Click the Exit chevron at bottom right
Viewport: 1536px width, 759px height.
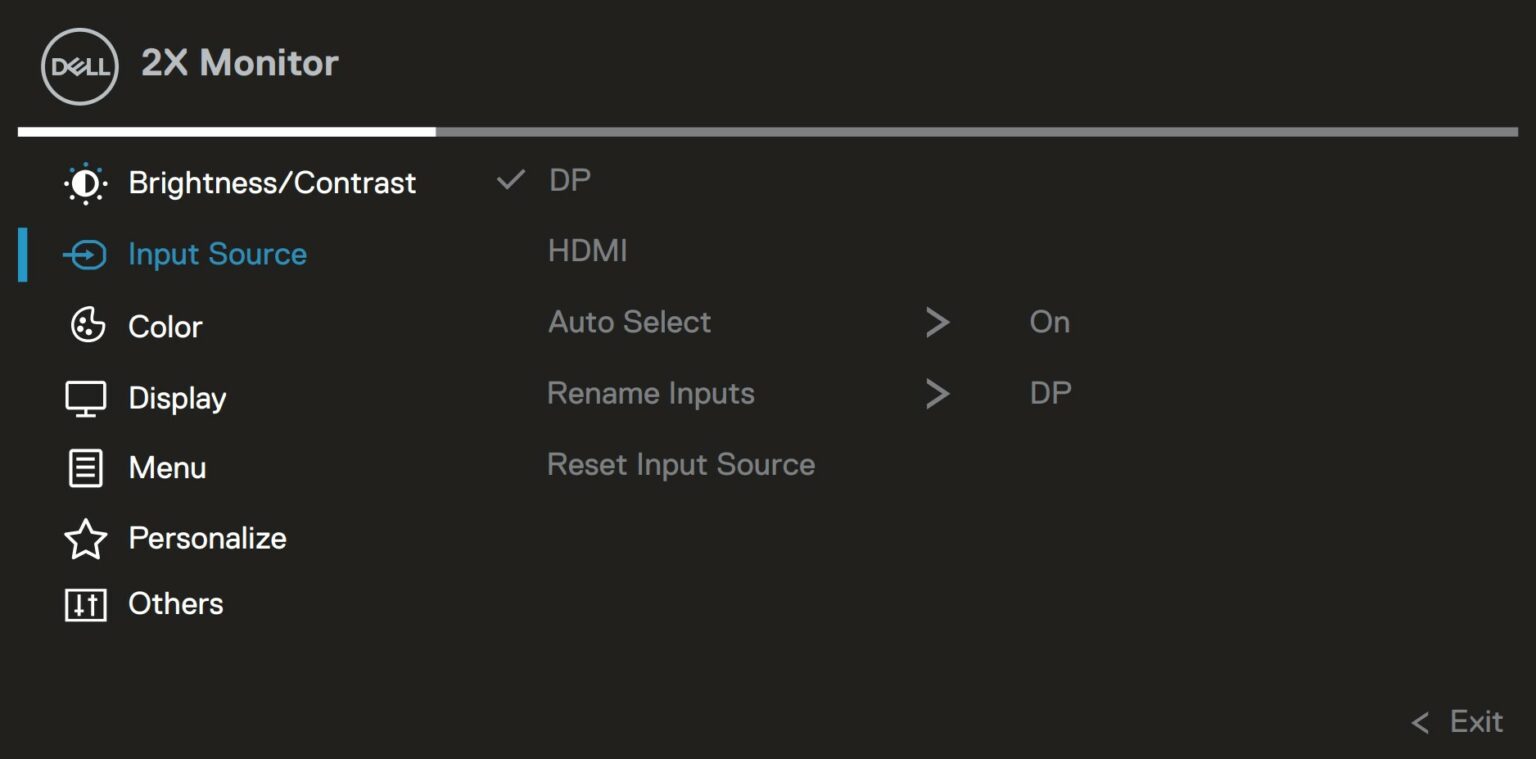coord(1419,721)
